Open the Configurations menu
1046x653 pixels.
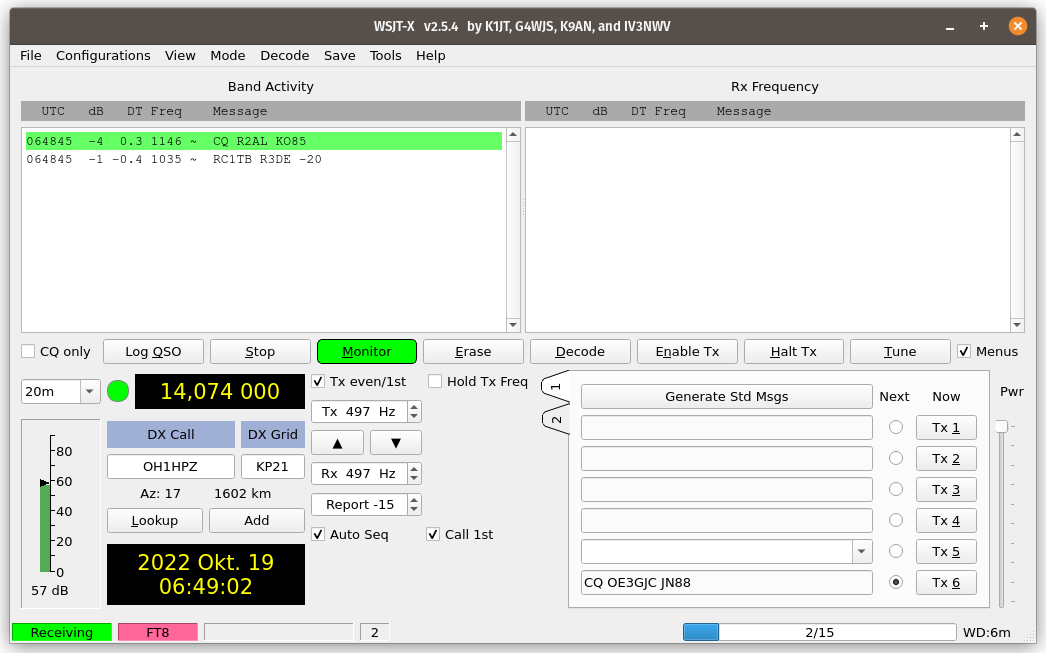[x=103, y=56]
